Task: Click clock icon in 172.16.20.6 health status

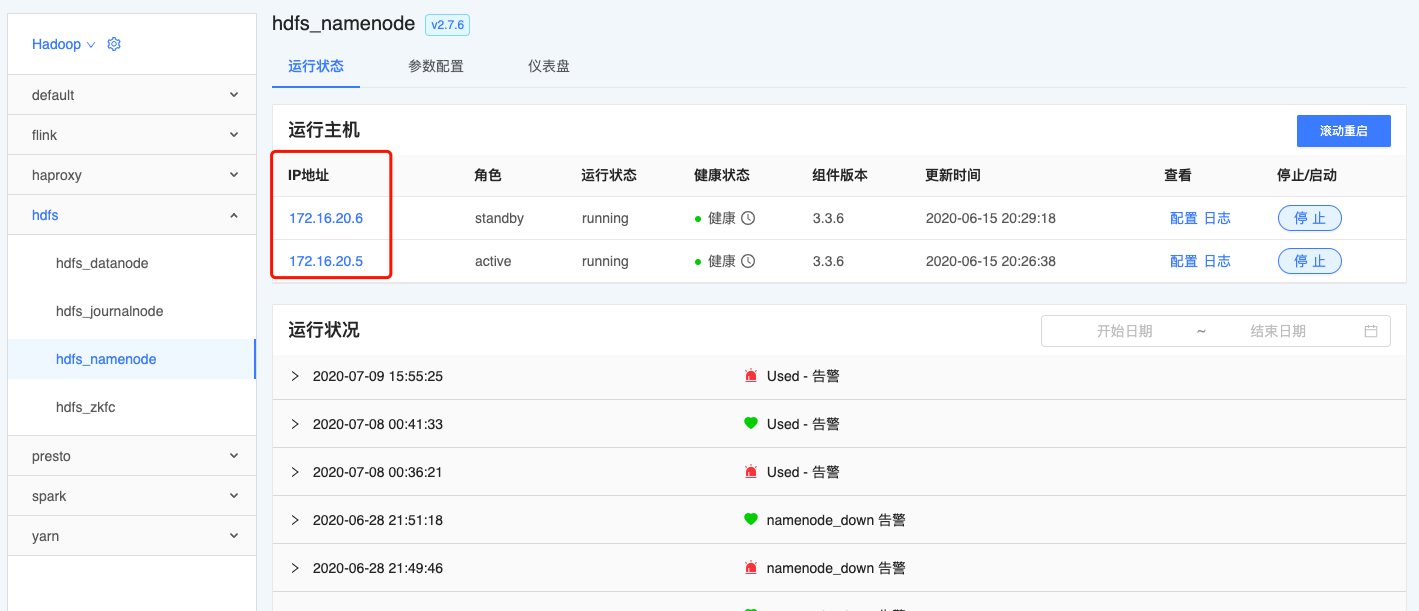Action: pyautogui.click(x=748, y=218)
